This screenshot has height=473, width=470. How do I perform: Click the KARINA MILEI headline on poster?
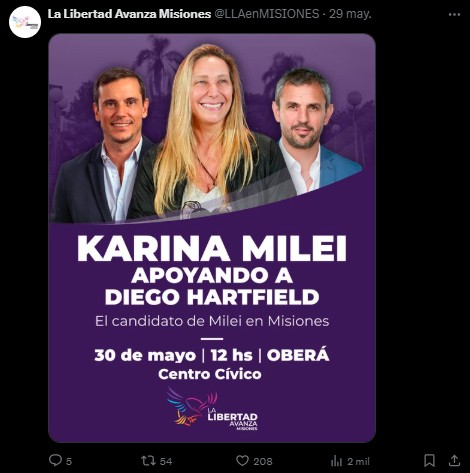(212, 249)
